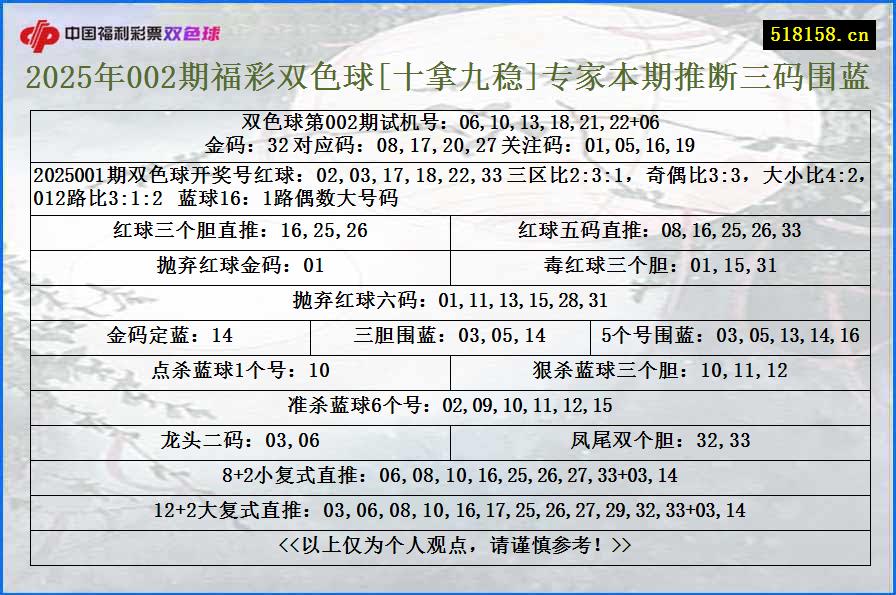Viewport: 896px width, 595px height.
Task: Click the 龙头二码：03,06 cell
Action: [239, 441]
